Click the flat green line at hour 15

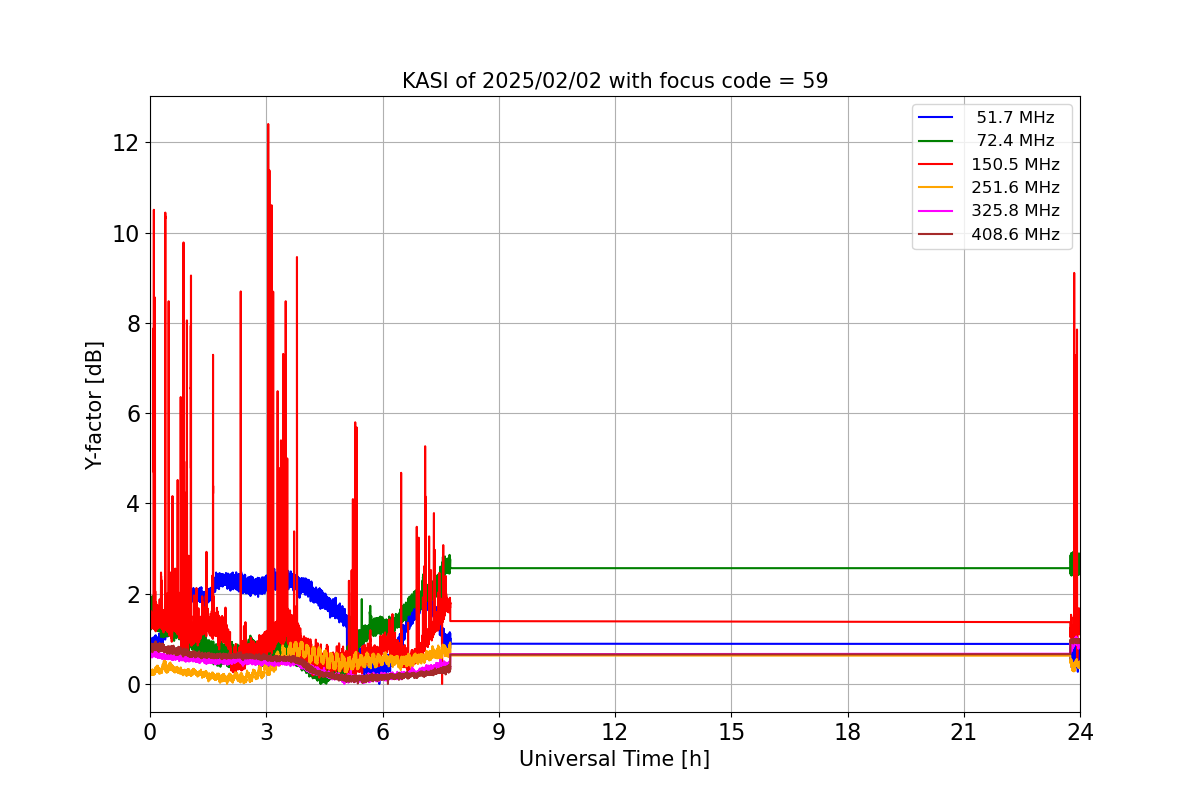pyautogui.click(x=731, y=568)
